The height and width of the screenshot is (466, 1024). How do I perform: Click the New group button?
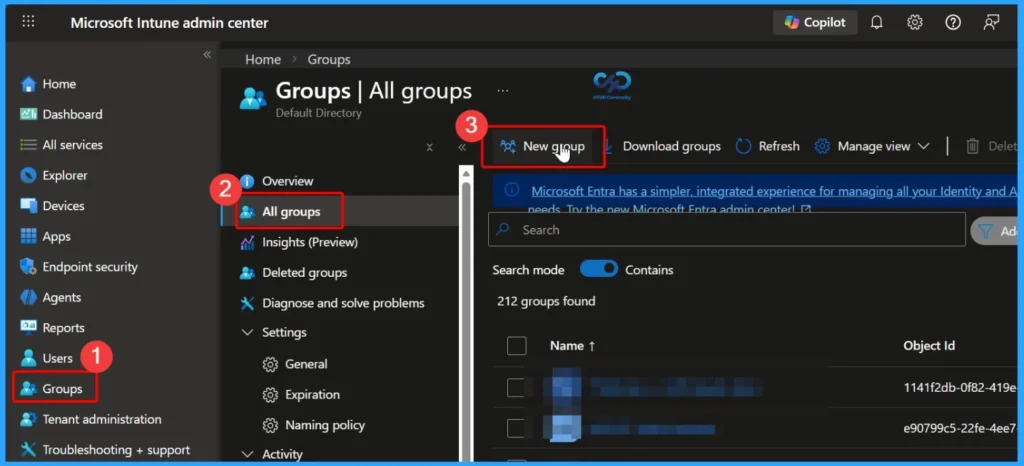pyautogui.click(x=543, y=146)
